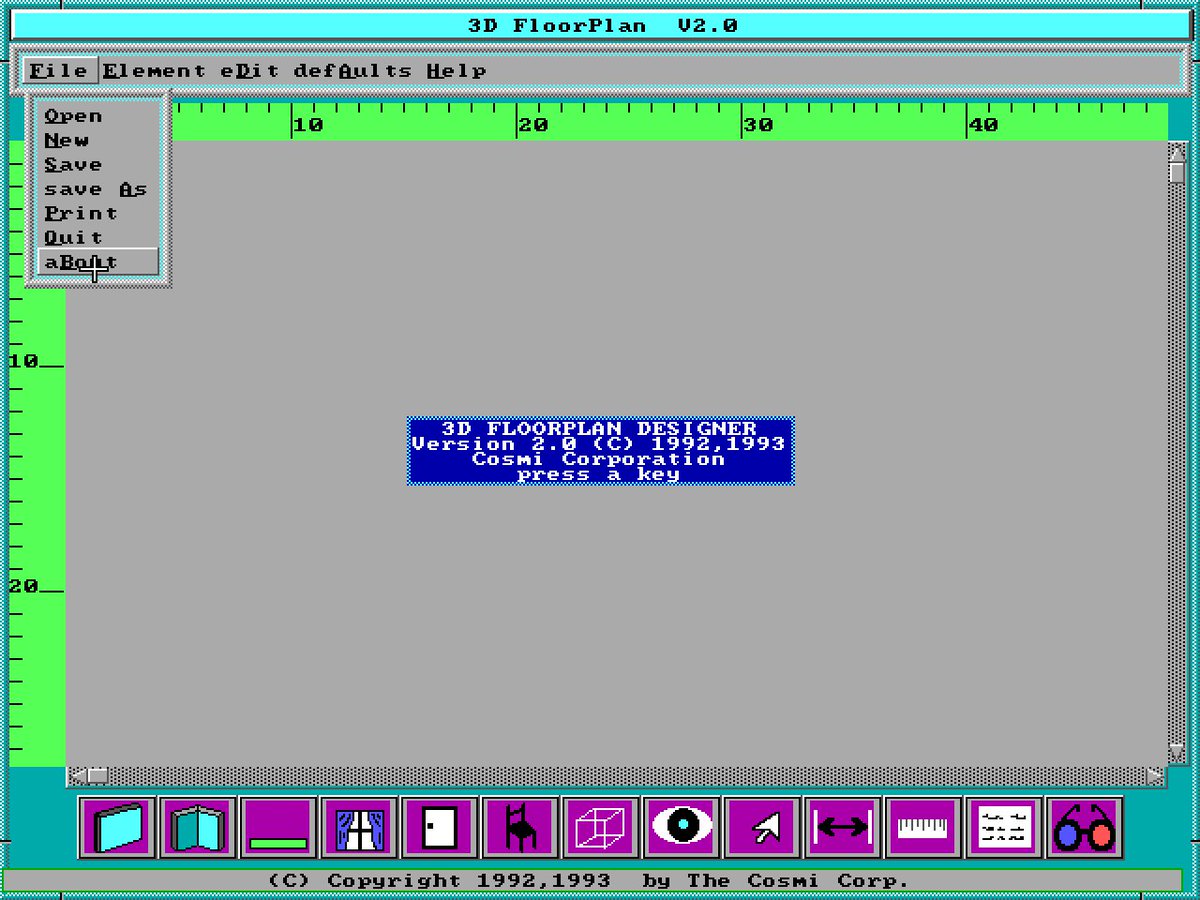Click the copyright status bar text
The image size is (1200, 900).
tap(589, 881)
